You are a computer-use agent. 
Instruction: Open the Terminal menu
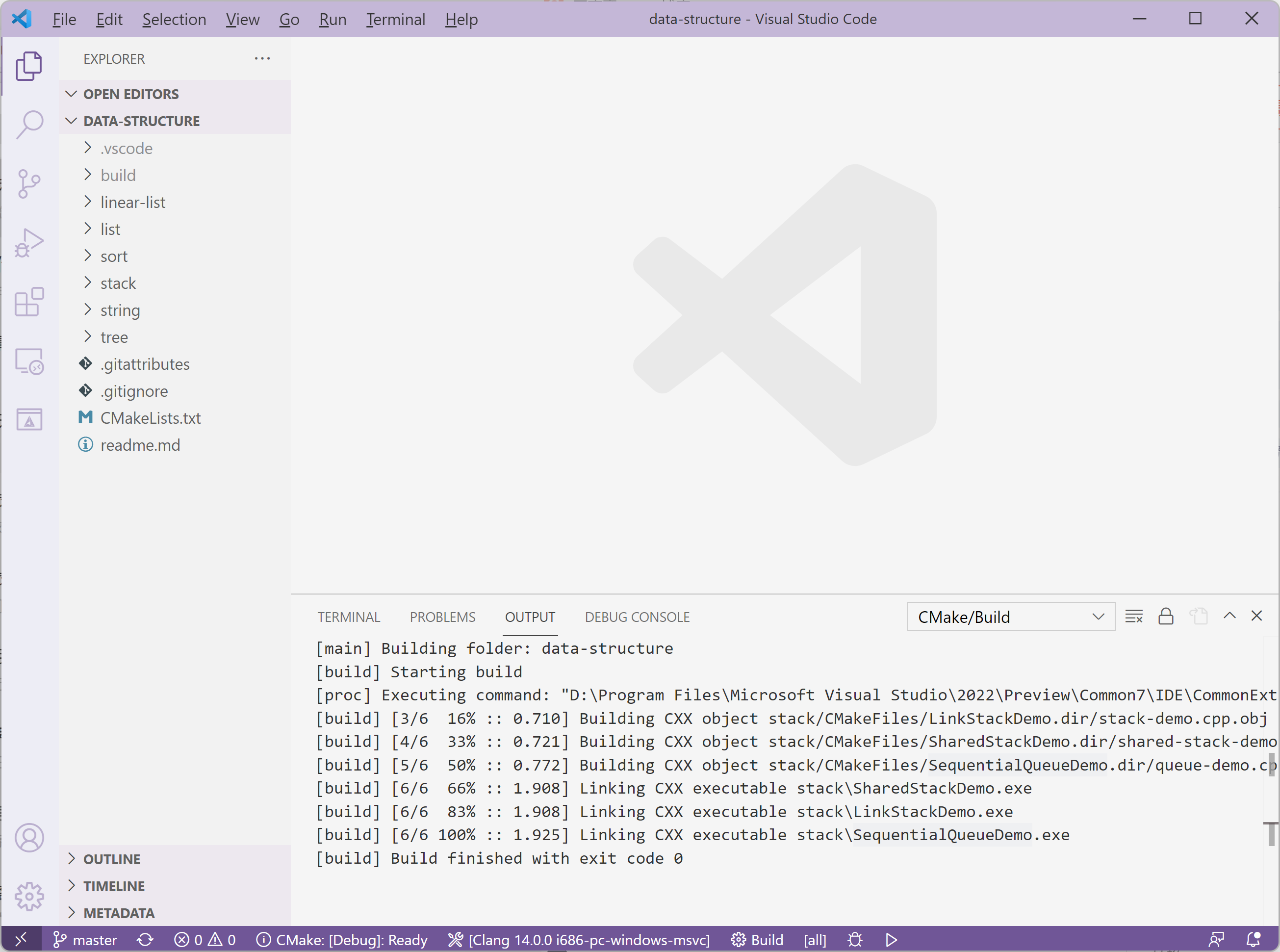(396, 20)
